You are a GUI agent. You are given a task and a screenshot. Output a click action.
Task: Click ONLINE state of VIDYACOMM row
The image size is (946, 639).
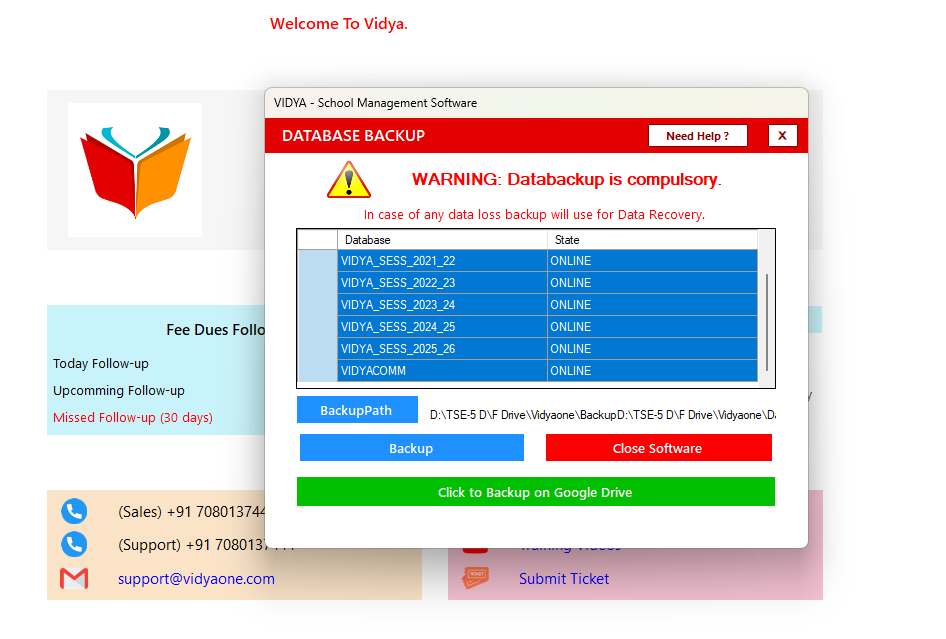652,370
